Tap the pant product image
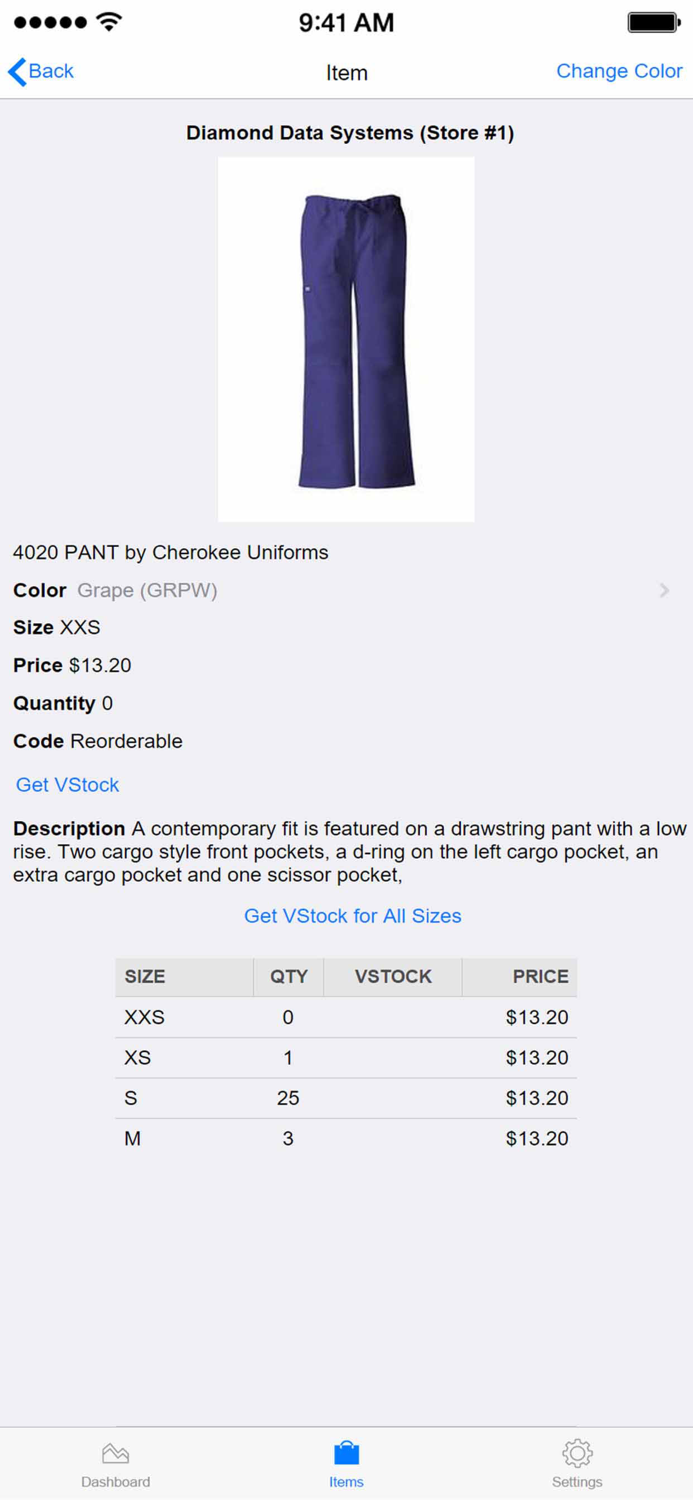693x1500 pixels. (346, 338)
